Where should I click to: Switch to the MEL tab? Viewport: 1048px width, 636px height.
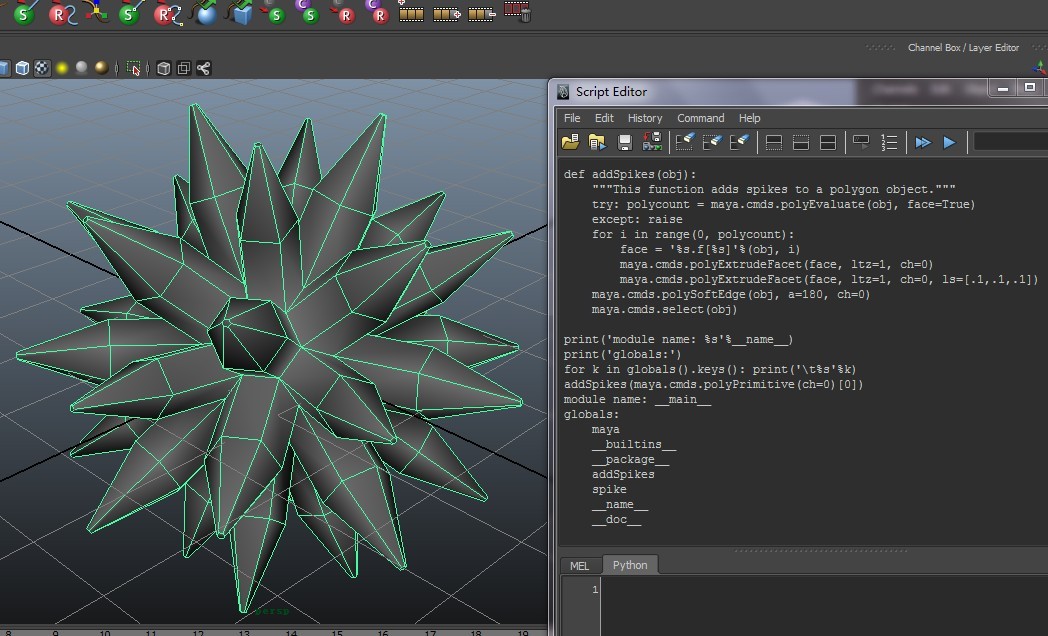click(580, 565)
